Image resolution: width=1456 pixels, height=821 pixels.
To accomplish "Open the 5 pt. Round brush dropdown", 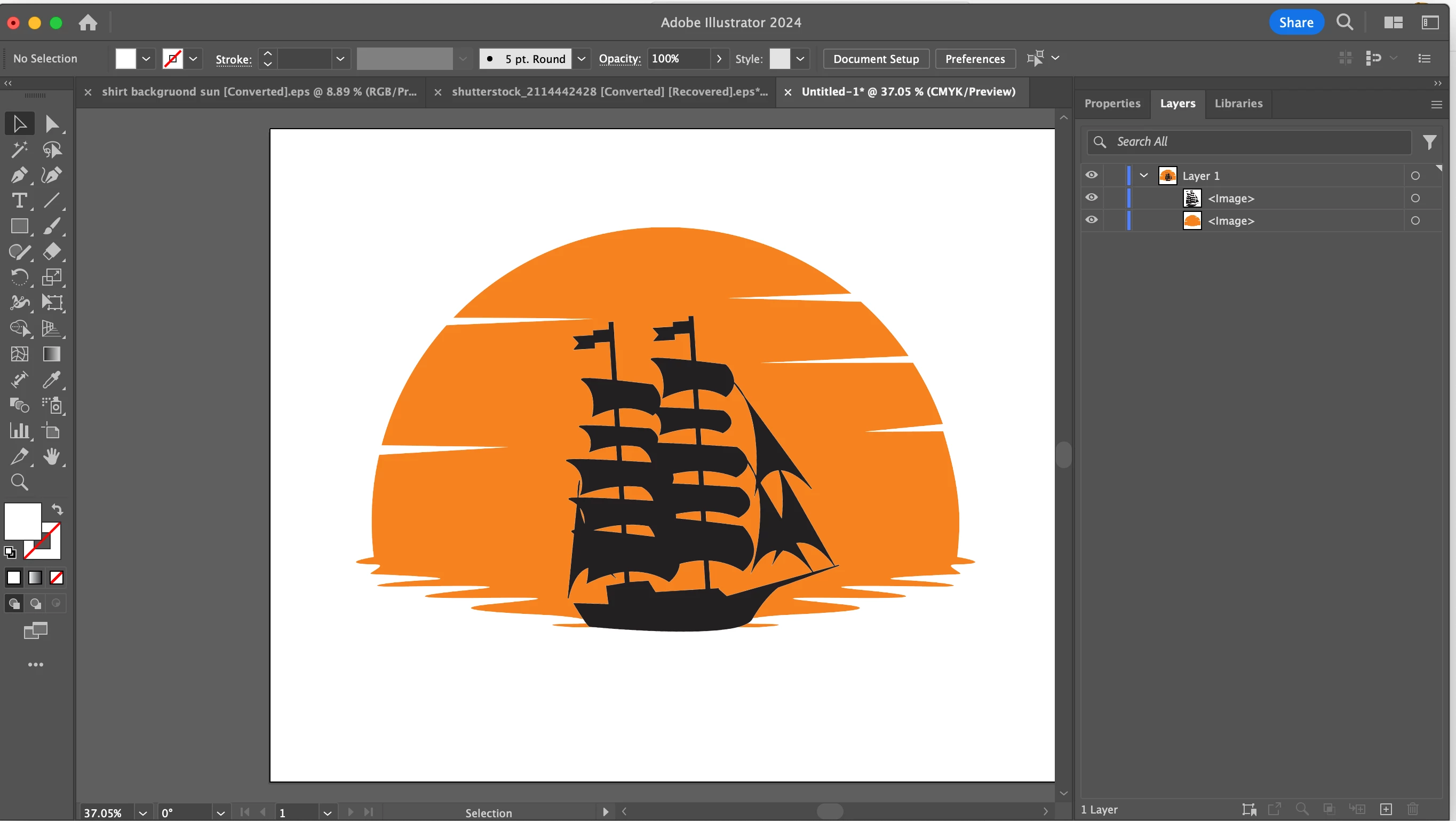I will coord(581,59).
